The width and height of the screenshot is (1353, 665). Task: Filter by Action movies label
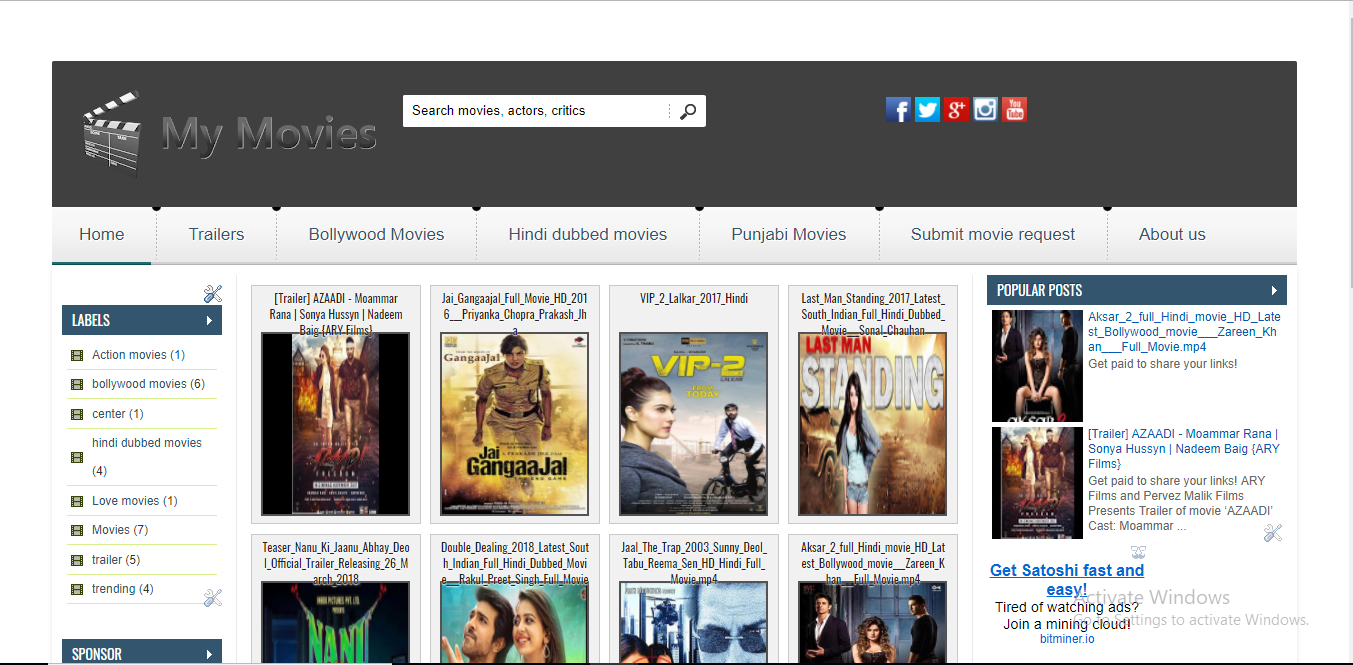(x=138, y=355)
